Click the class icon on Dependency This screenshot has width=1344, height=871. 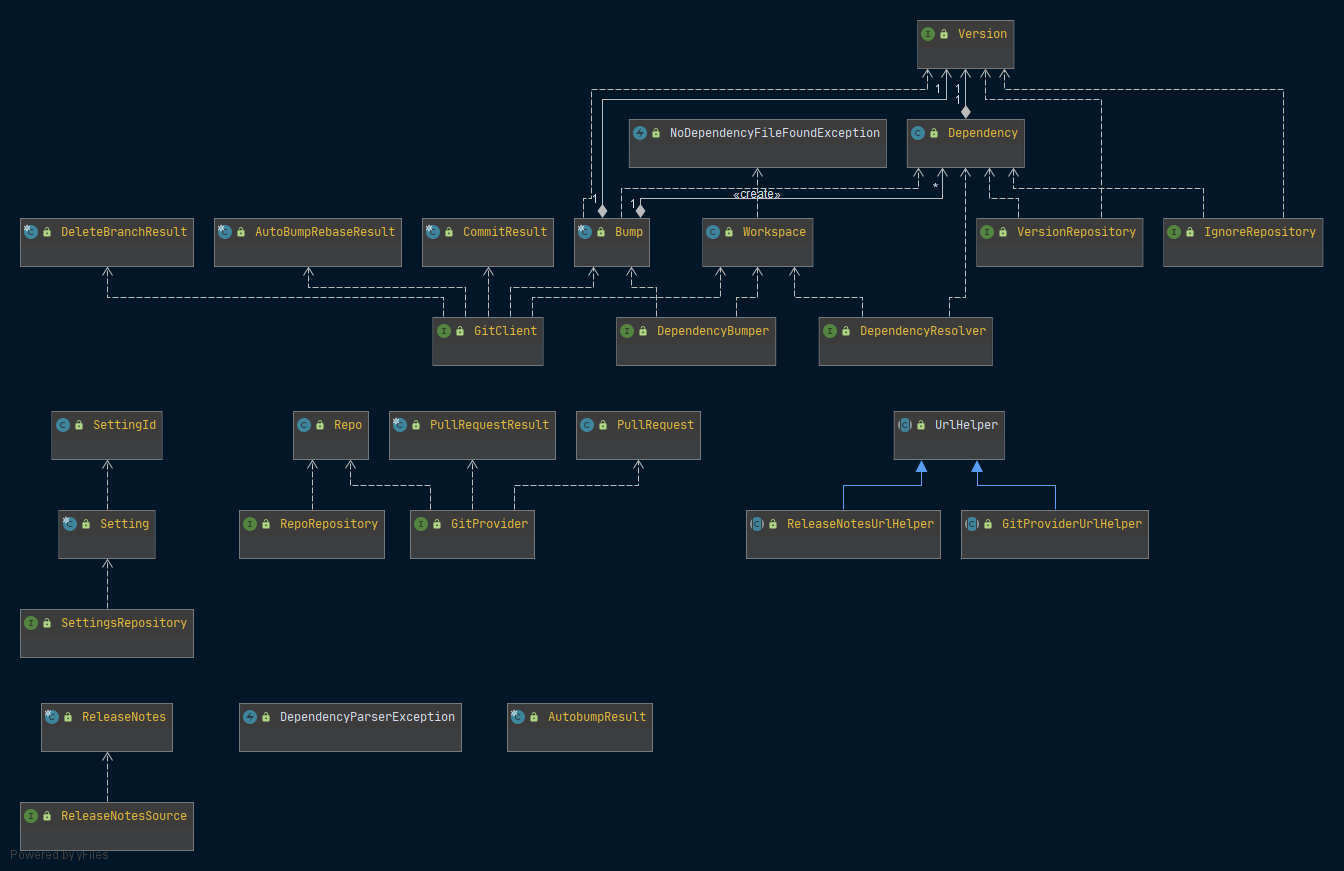(x=918, y=133)
